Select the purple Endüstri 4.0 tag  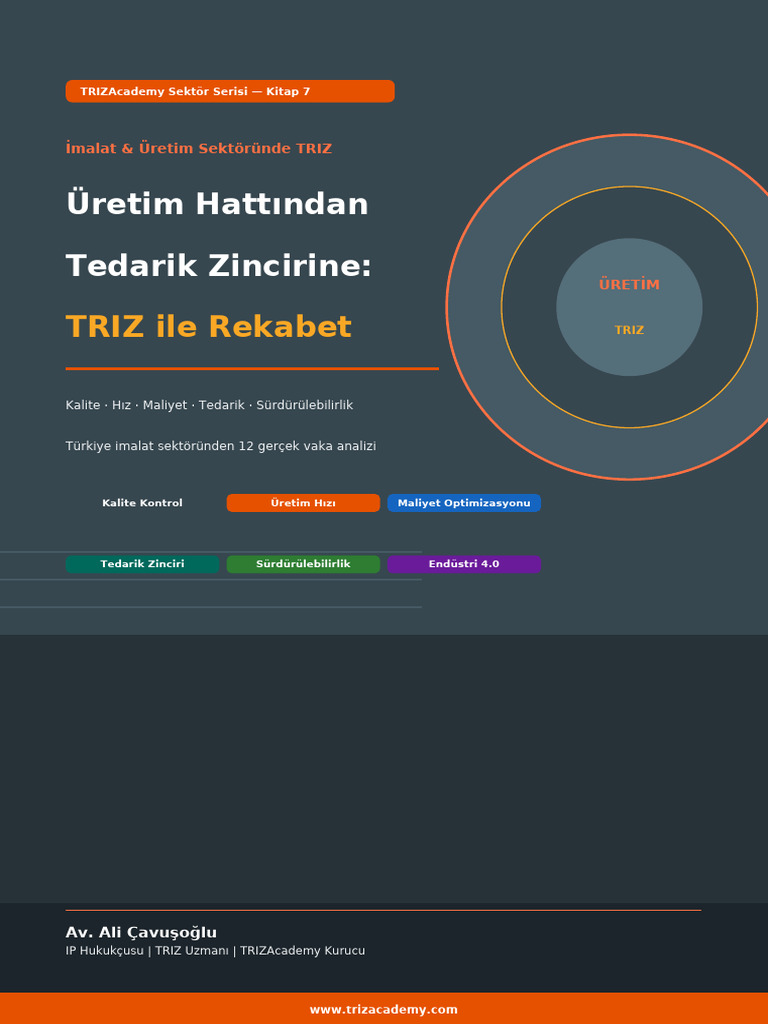pyautogui.click(x=464, y=564)
